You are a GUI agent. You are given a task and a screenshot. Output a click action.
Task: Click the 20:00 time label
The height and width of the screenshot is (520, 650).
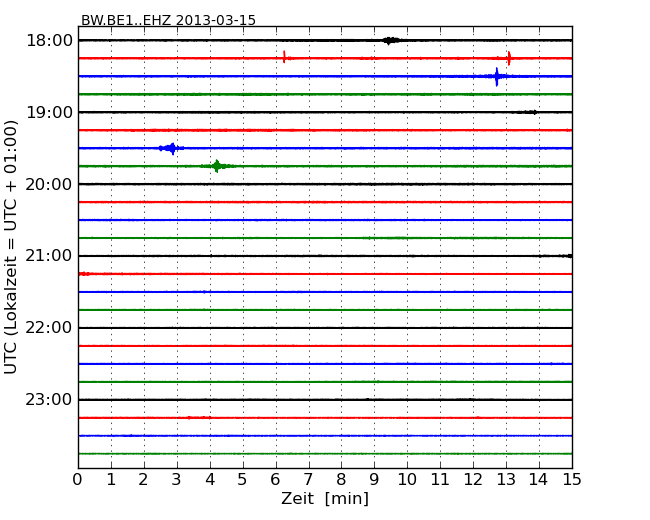[x=49, y=184]
